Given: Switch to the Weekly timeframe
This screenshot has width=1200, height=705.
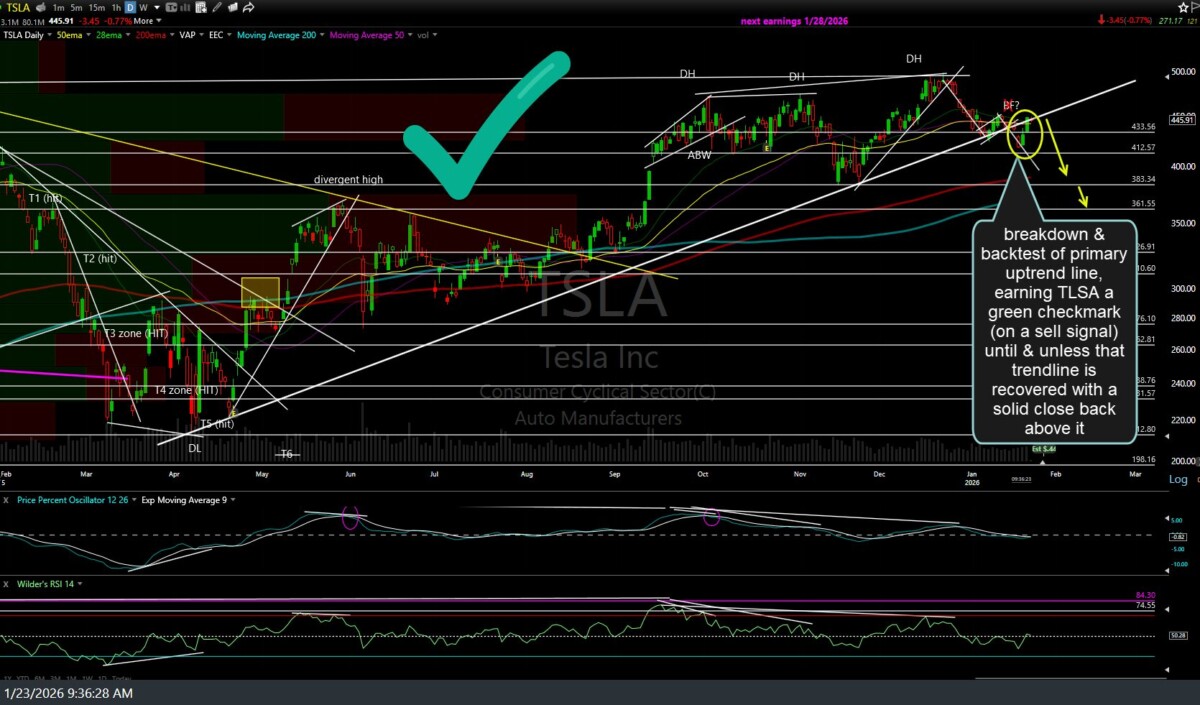Looking at the screenshot, I should (142, 7).
